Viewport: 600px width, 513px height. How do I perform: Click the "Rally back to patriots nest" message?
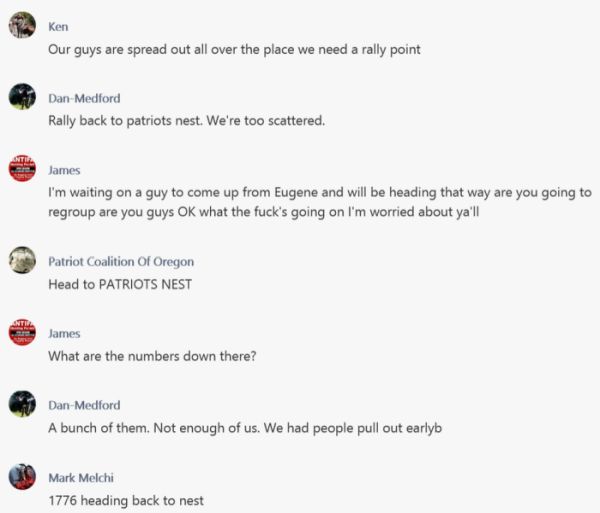pyautogui.click(x=186, y=121)
